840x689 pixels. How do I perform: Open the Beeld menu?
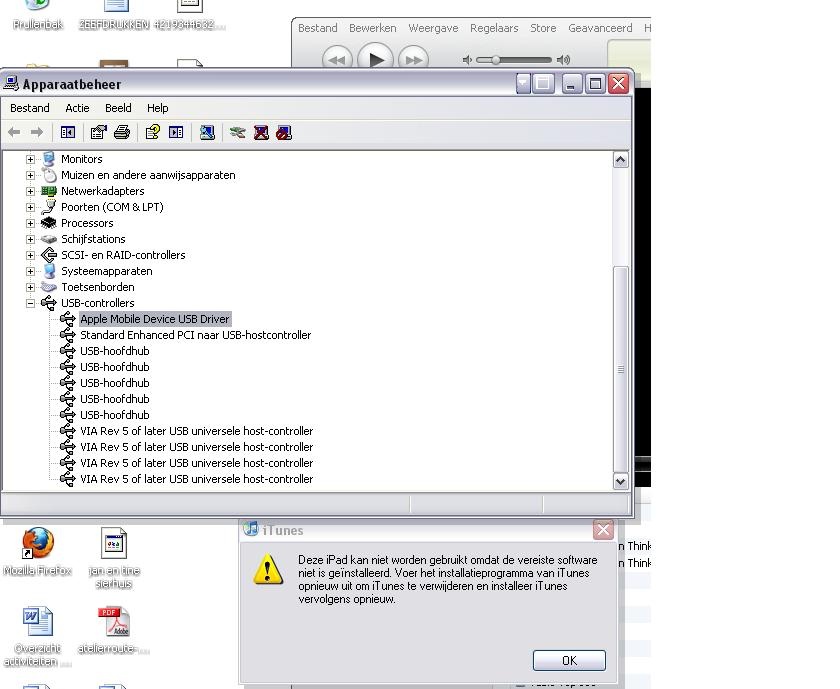pyautogui.click(x=118, y=108)
